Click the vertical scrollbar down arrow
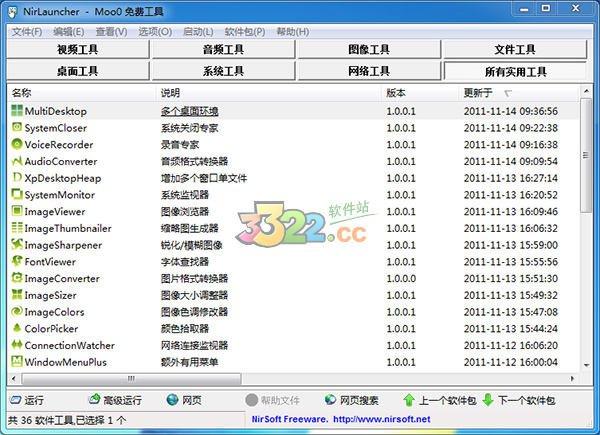The width and height of the screenshot is (600, 435). tap(586, 365)
